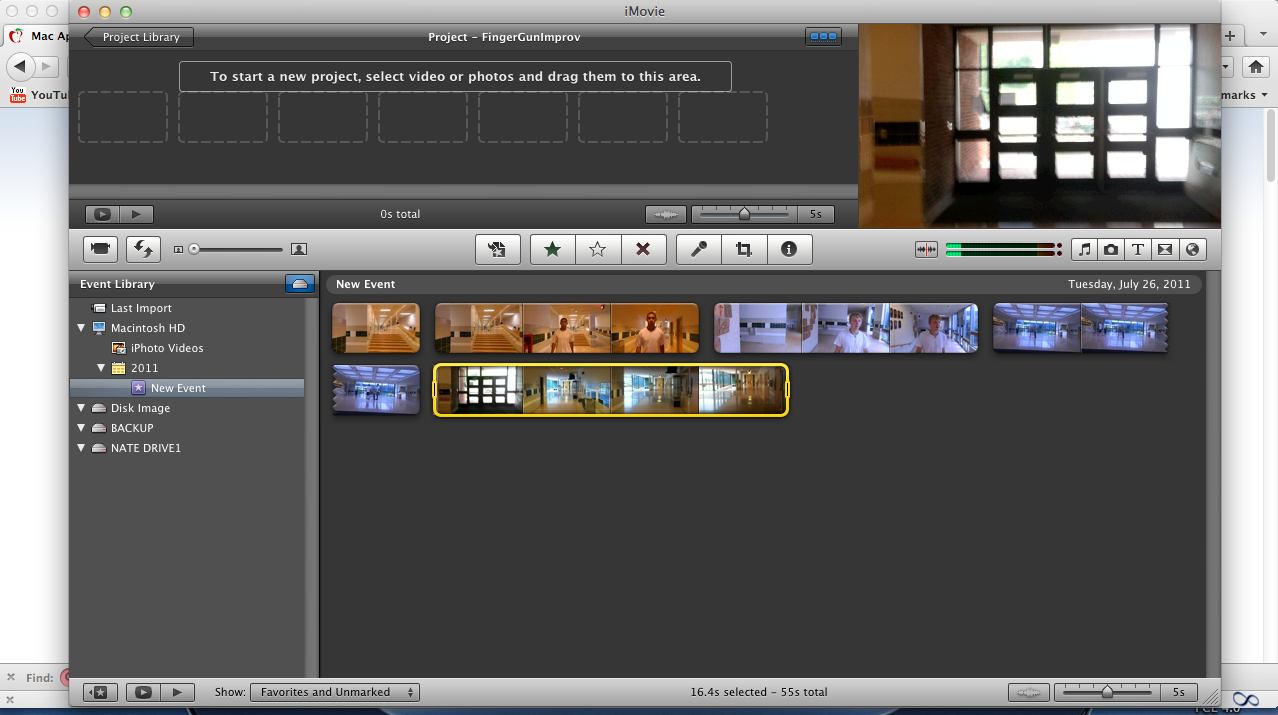
Task: Click browser back button behind iMovie
Action: [x=20, y=67]
